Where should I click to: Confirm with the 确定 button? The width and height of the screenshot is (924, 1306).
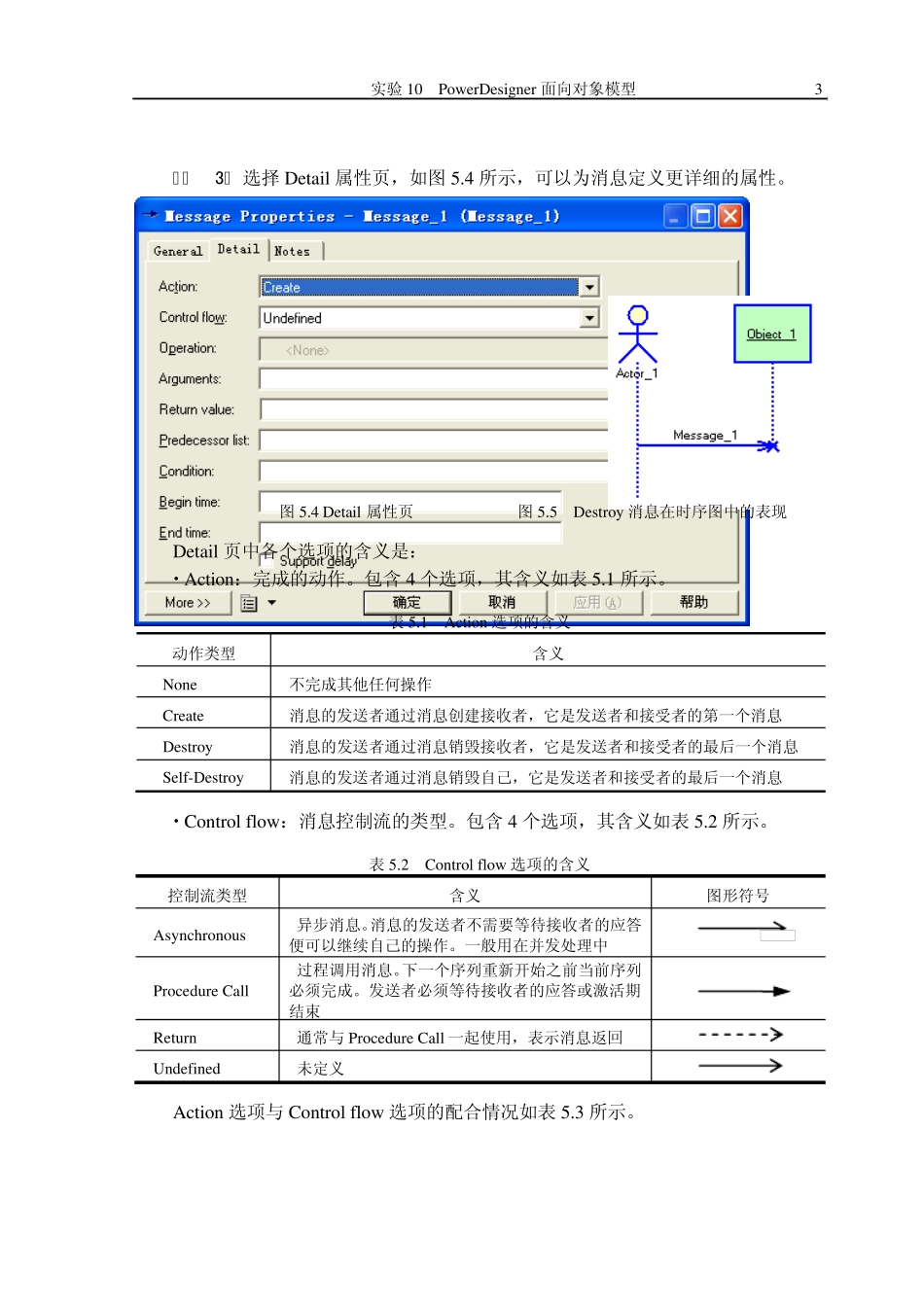(407, 603)
